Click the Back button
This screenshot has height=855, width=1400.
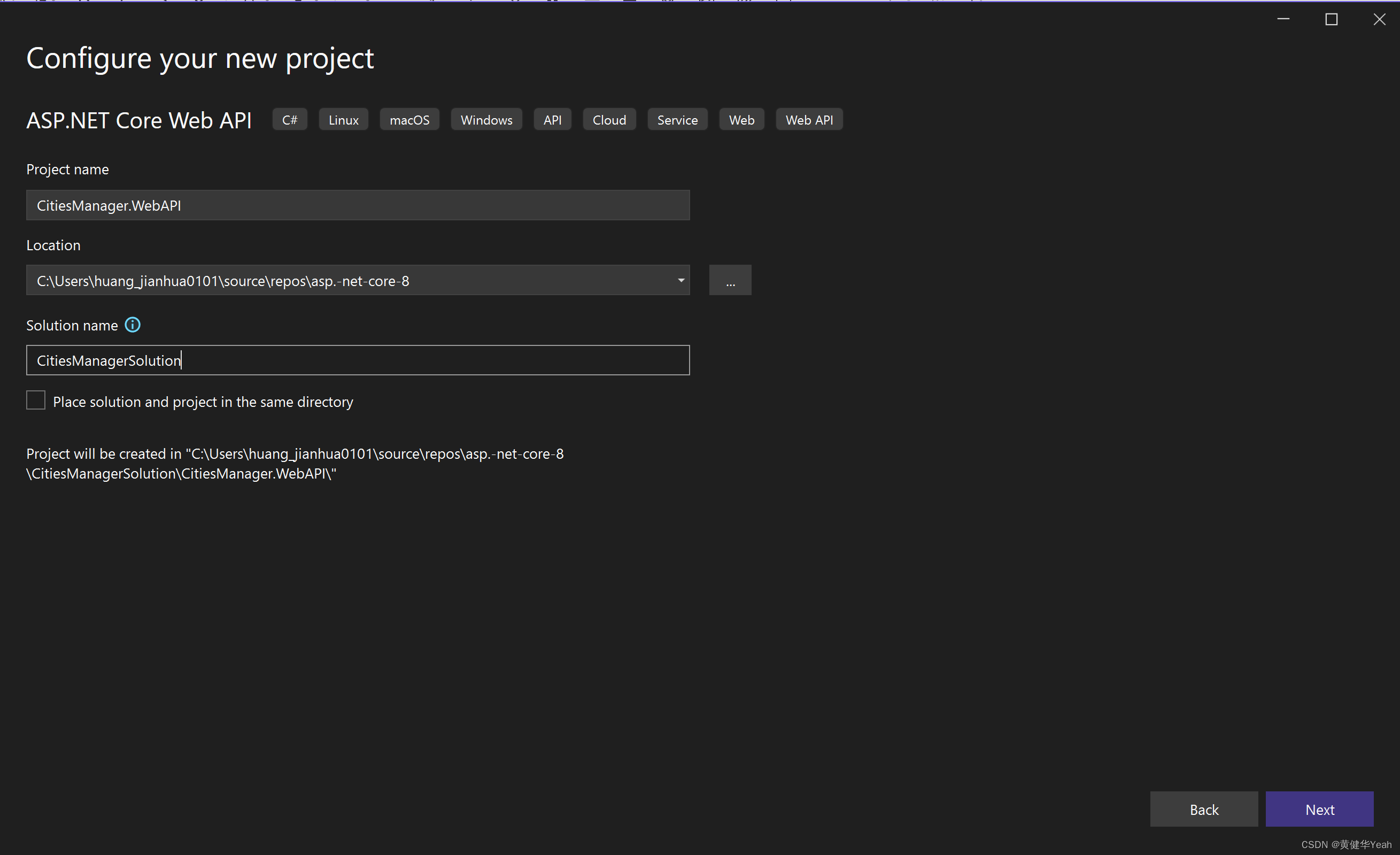pyautogui.click(x=1204, y=809)
